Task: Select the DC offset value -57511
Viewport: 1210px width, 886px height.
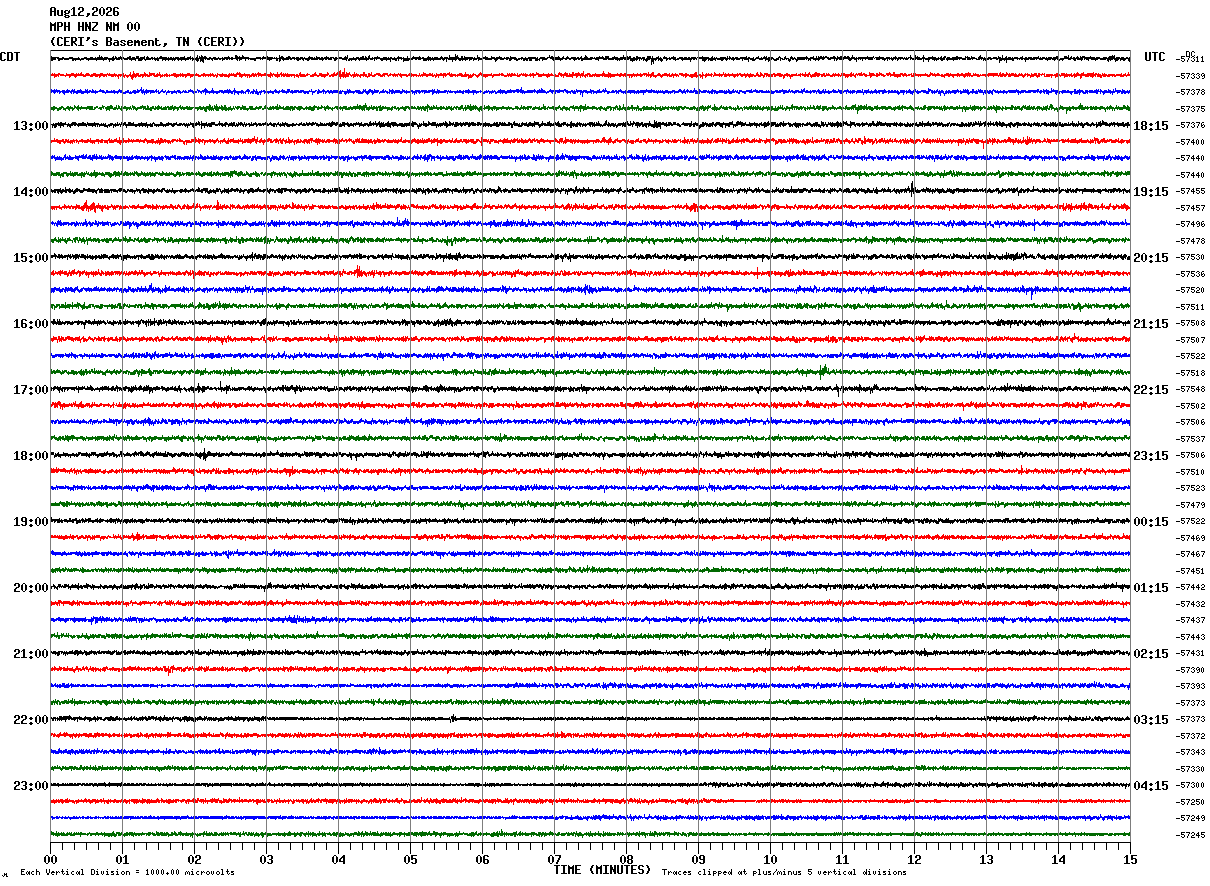Action: pos(1191,307)
